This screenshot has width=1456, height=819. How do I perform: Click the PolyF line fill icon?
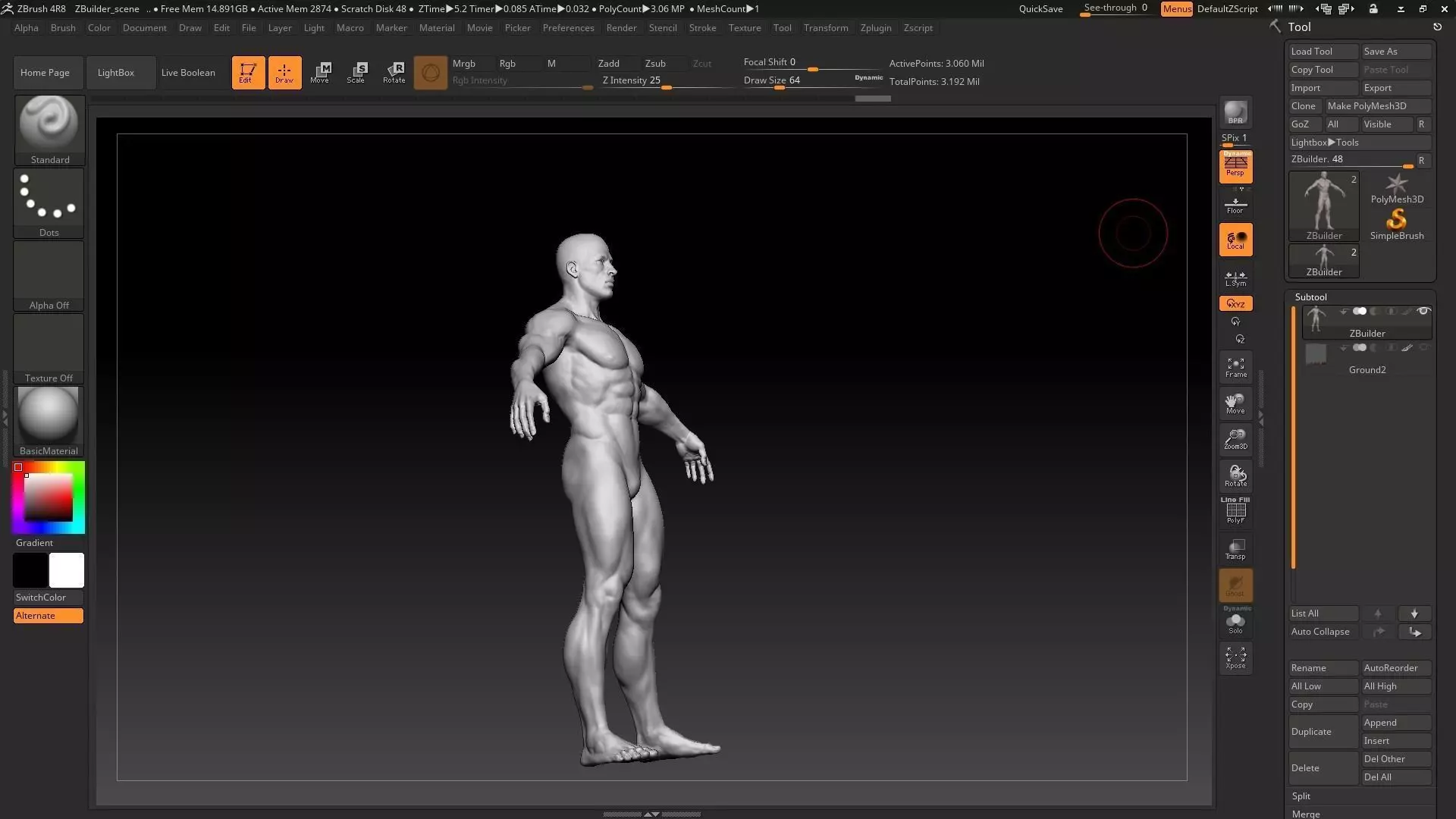click(x=1235, y=512)
